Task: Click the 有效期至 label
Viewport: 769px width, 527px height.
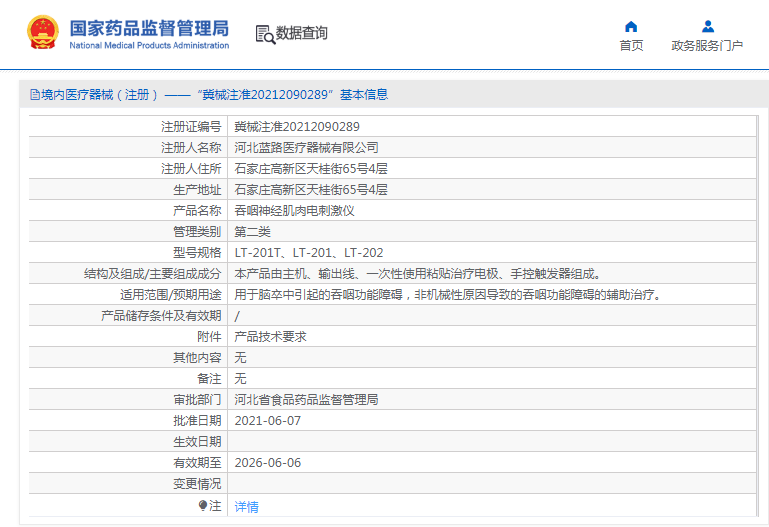Action: coord(197,463)
